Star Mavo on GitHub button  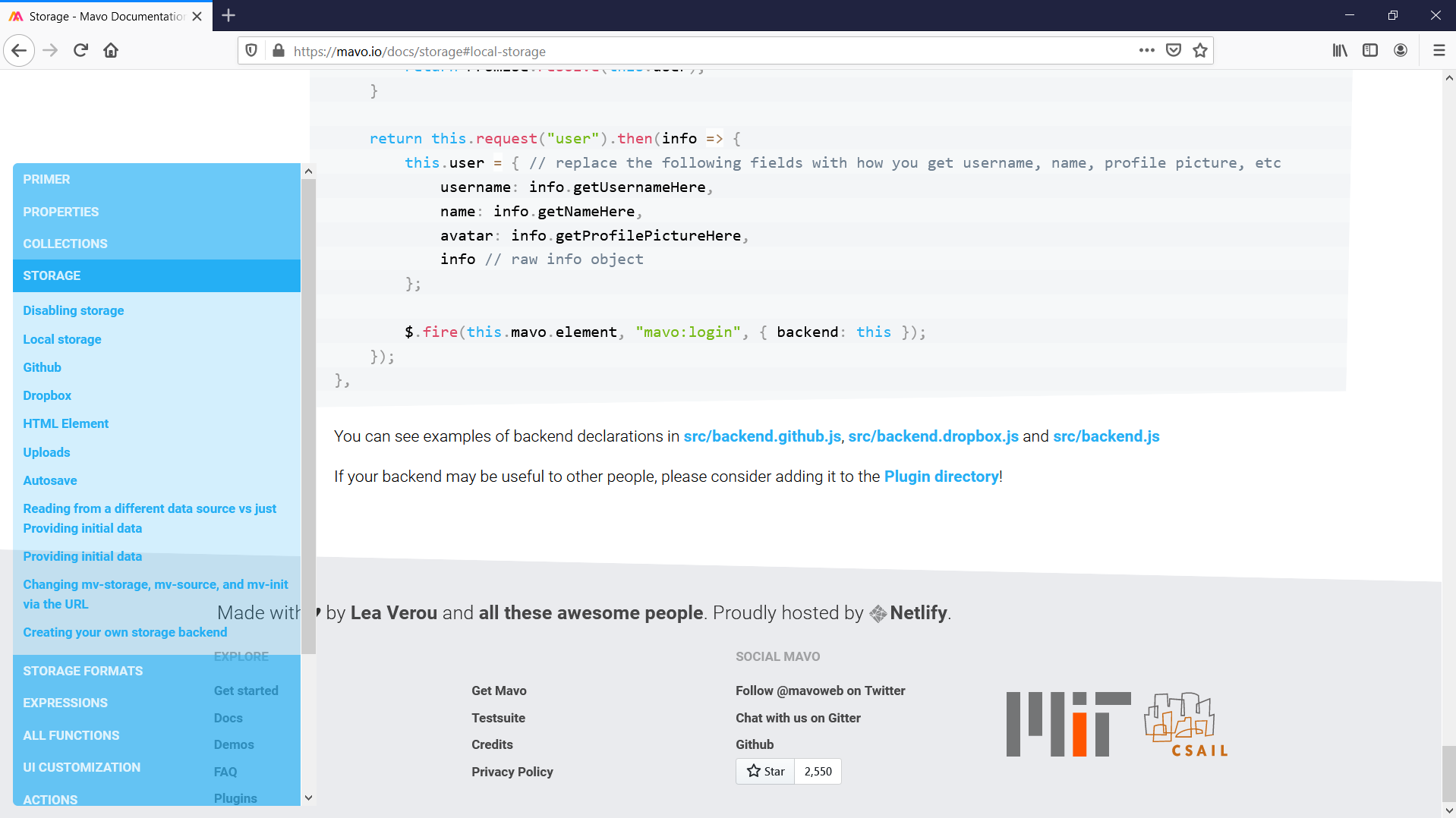(765, 771)
